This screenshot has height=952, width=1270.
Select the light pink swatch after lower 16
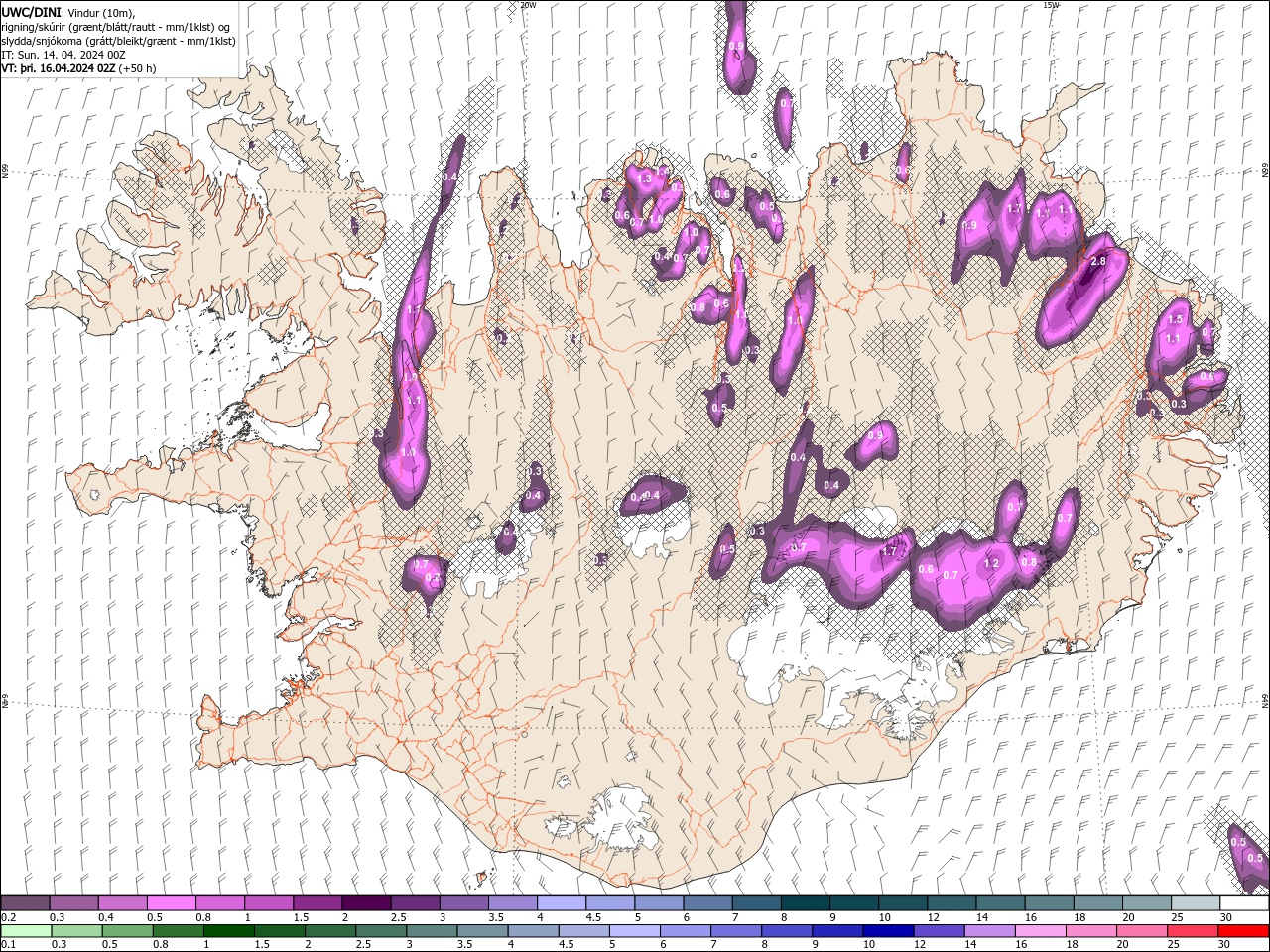(1039, 931)
